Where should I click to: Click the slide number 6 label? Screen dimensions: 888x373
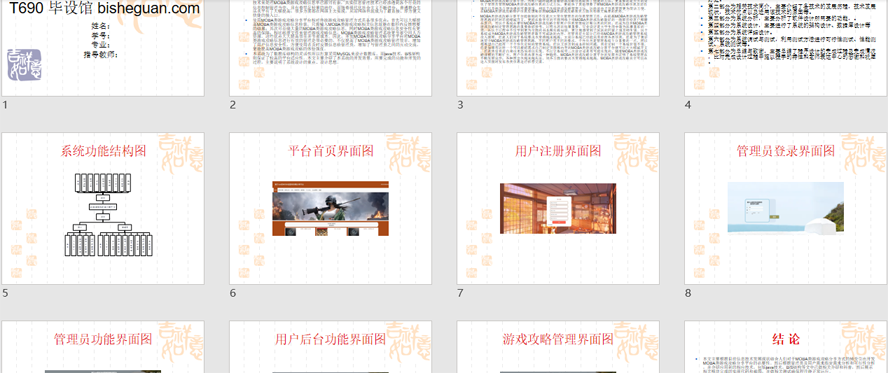(233, 293)
